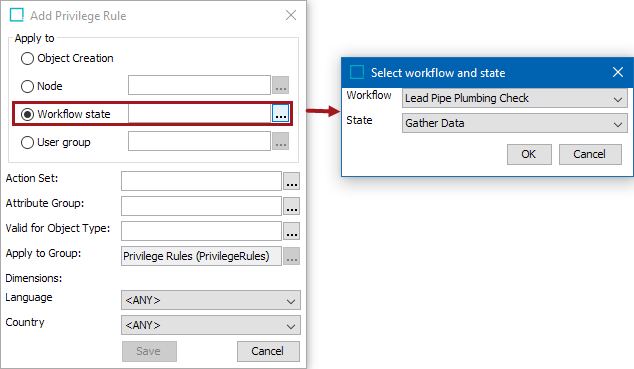Open the Country dropdown set to ANY

tap(211, 325)
